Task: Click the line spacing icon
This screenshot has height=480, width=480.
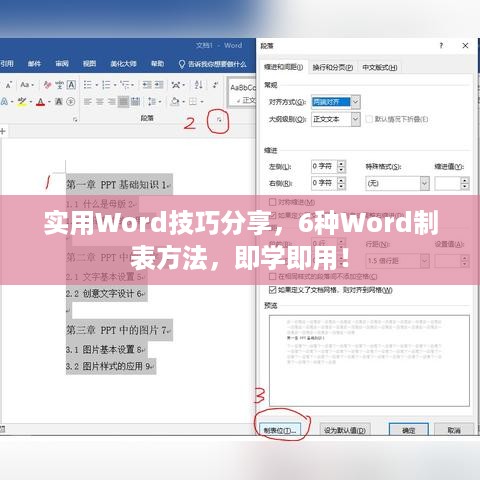Action: pos(152,101)
